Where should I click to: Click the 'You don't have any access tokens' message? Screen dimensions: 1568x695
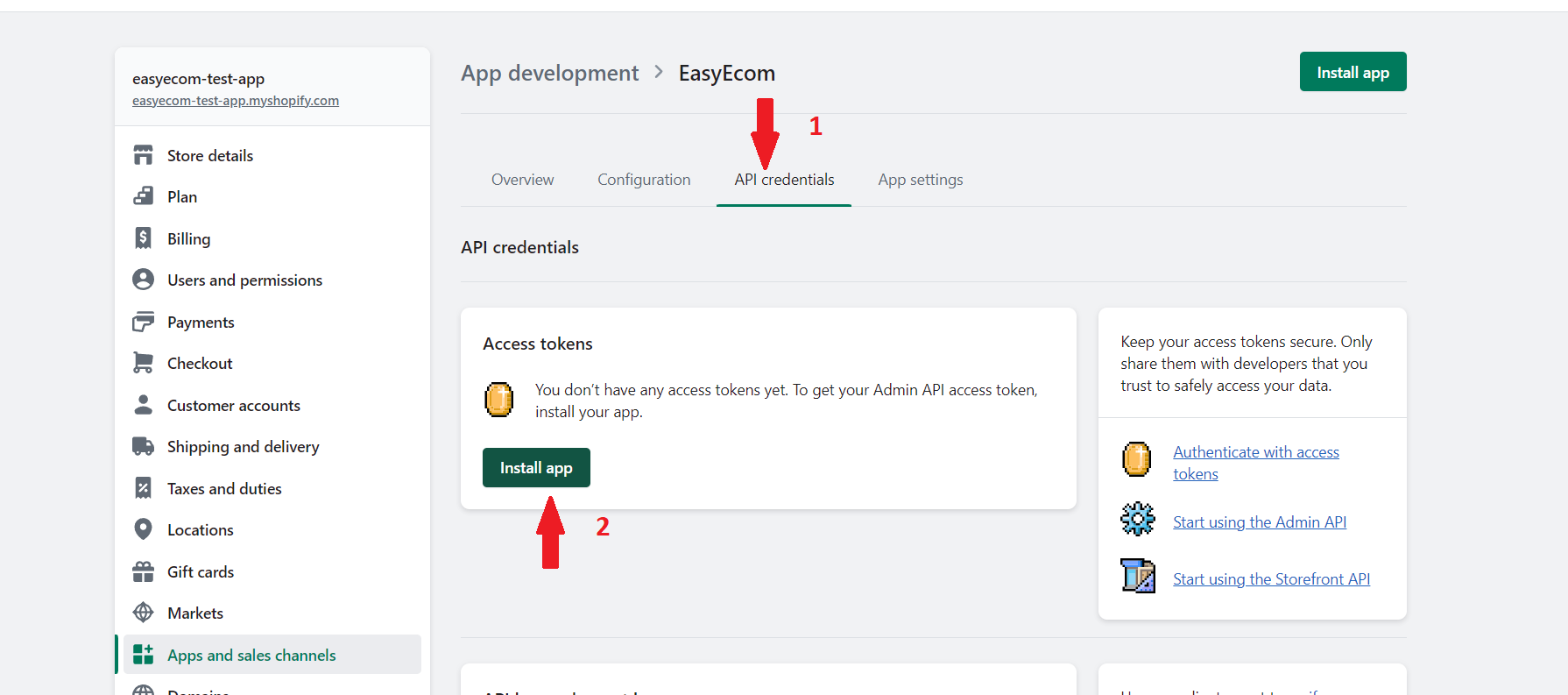[786, 401]
